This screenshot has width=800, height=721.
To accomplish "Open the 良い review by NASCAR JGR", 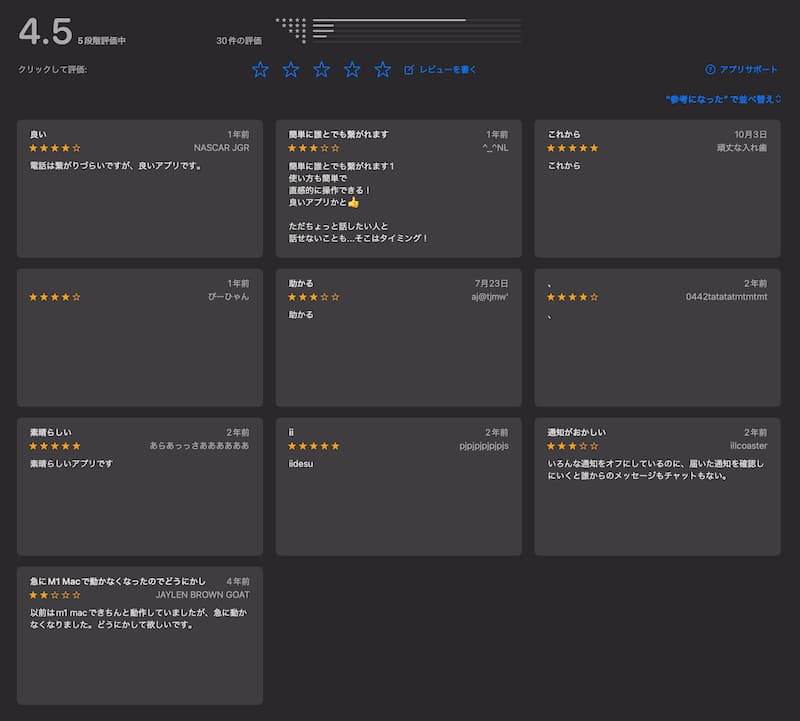I will (140, 189).
